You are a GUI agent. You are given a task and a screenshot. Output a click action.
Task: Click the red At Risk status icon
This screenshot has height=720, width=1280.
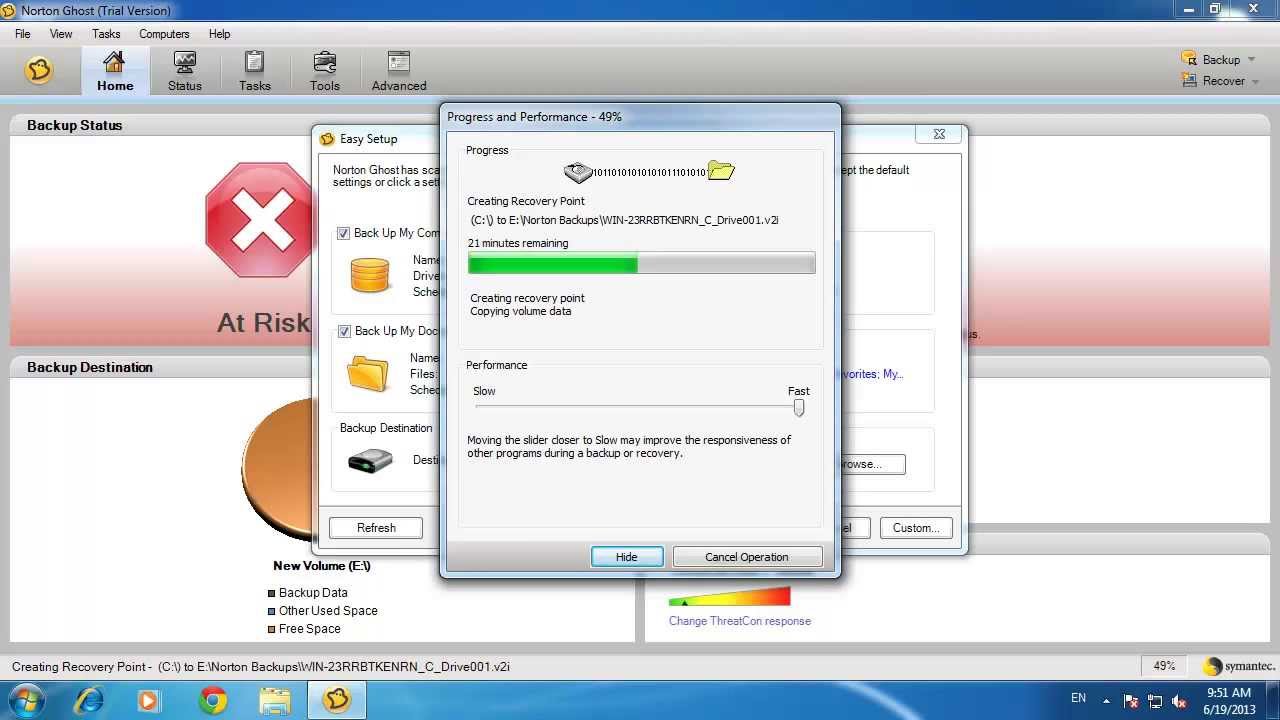[x=259, y=220]
